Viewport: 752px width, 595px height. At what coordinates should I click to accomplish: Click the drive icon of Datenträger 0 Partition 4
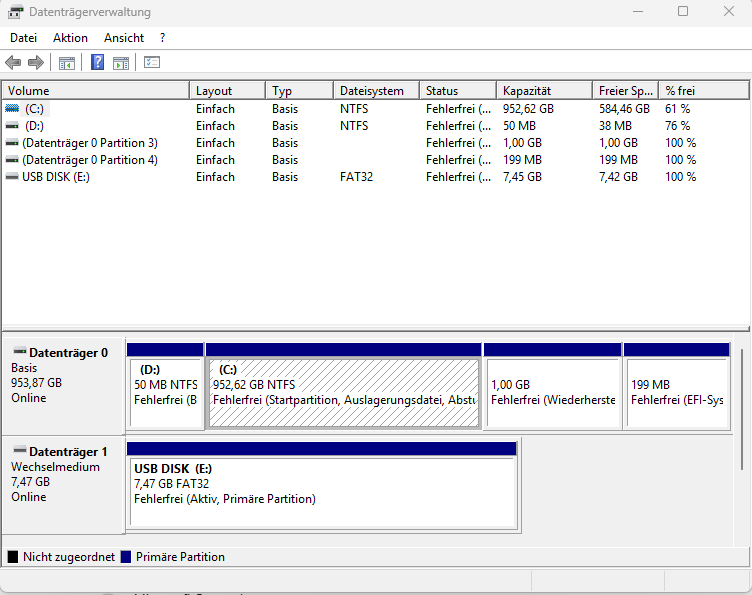(x=12, y=160)
